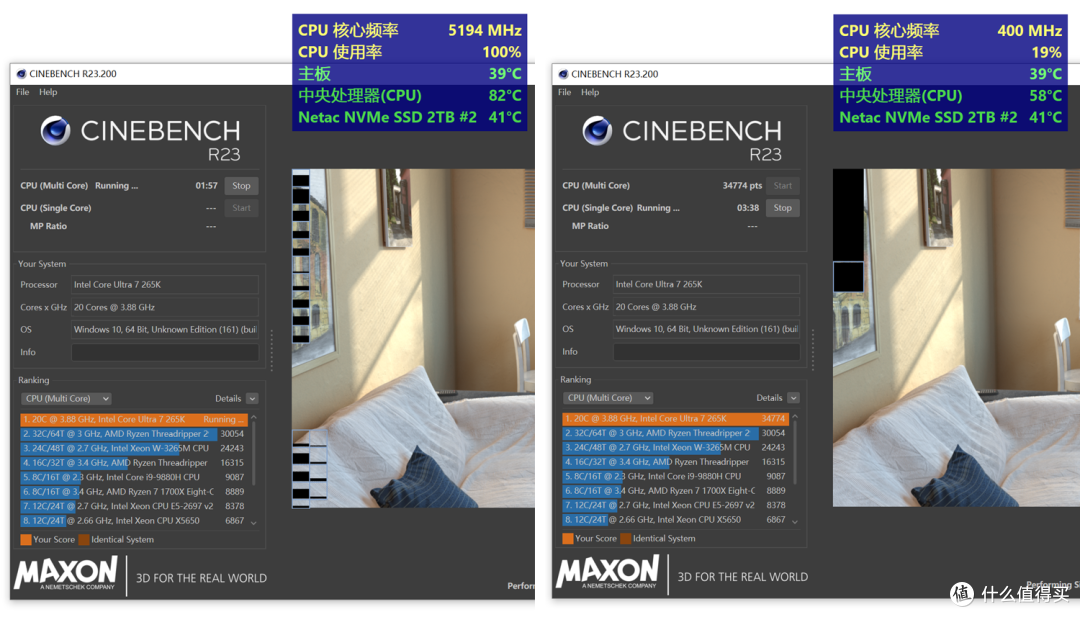Open CPU (Multi Core) ranking dropdown, right window

(x=608, y=398)
